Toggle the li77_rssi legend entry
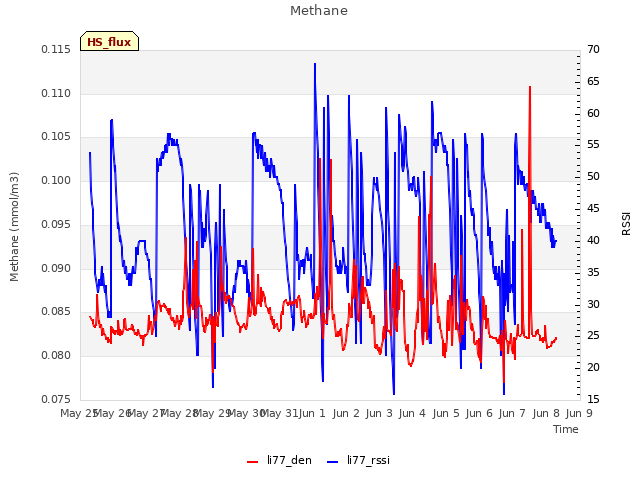The image size is (640, 480). click(358, 460)
